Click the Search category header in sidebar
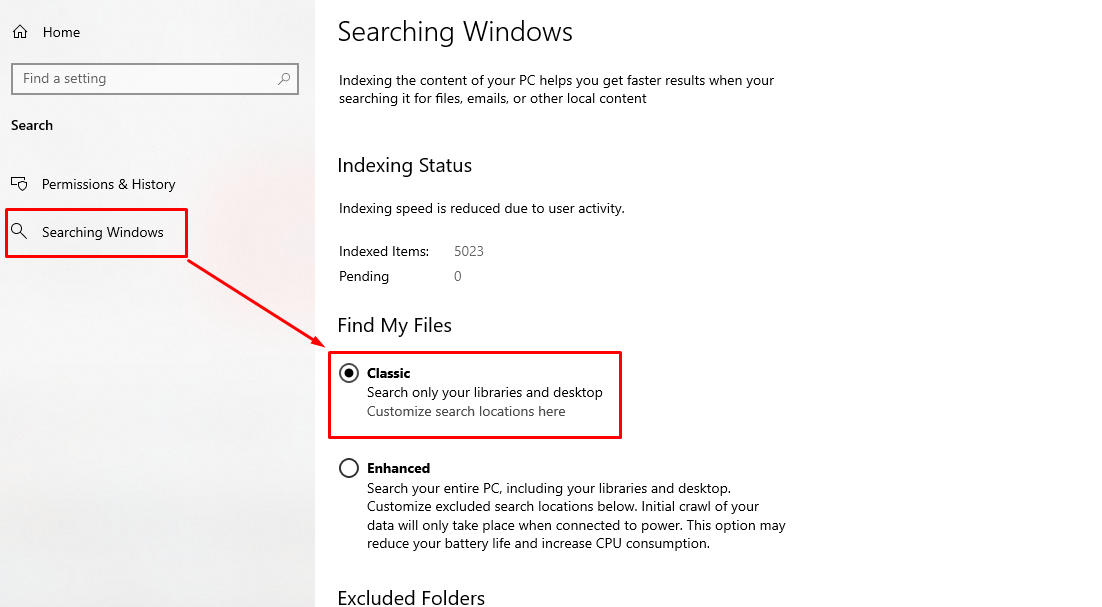Viewport: 1102px width, 607px height. click(32, 125)
